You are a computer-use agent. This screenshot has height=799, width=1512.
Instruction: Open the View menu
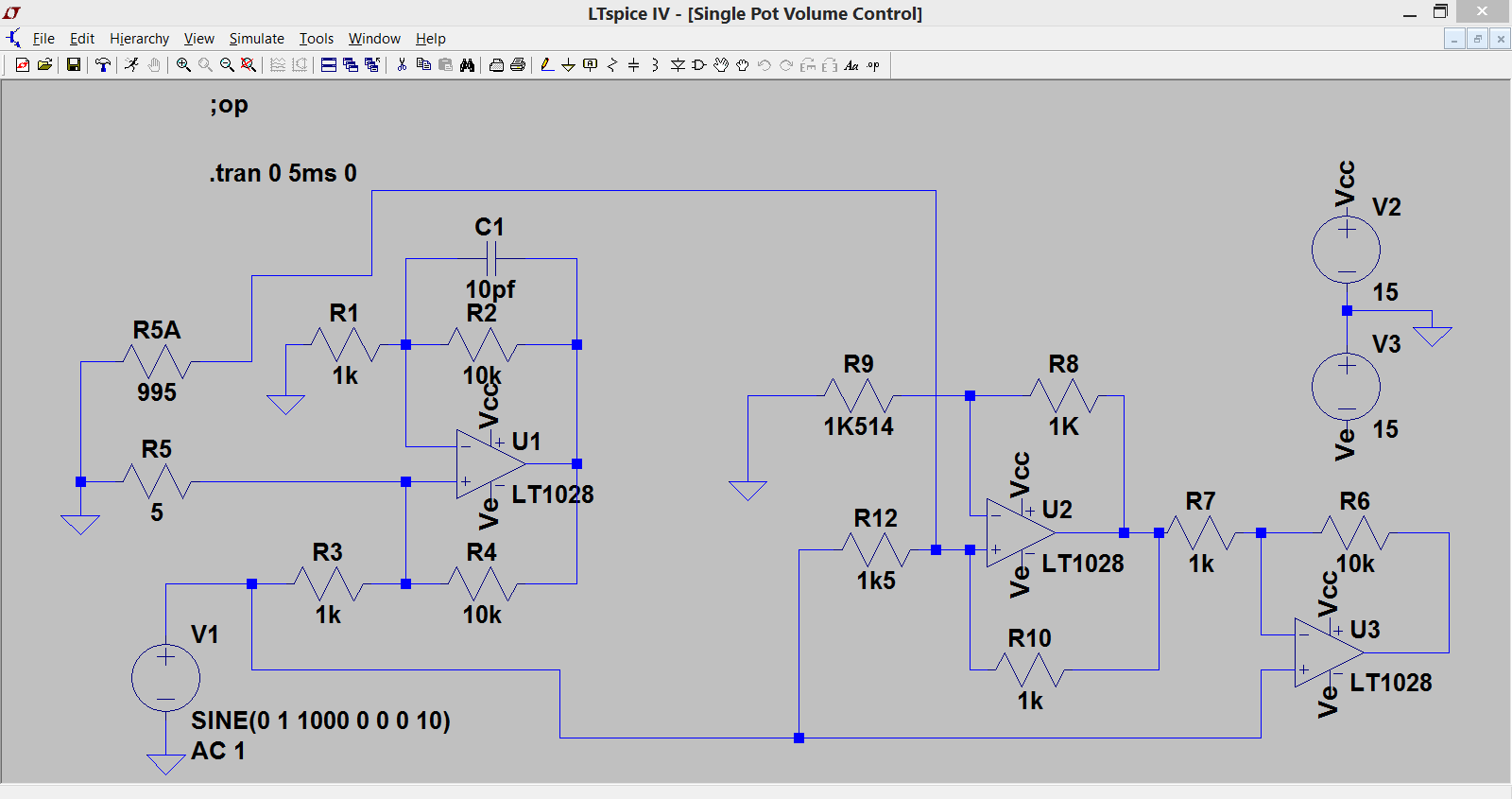tap(198, 39)
